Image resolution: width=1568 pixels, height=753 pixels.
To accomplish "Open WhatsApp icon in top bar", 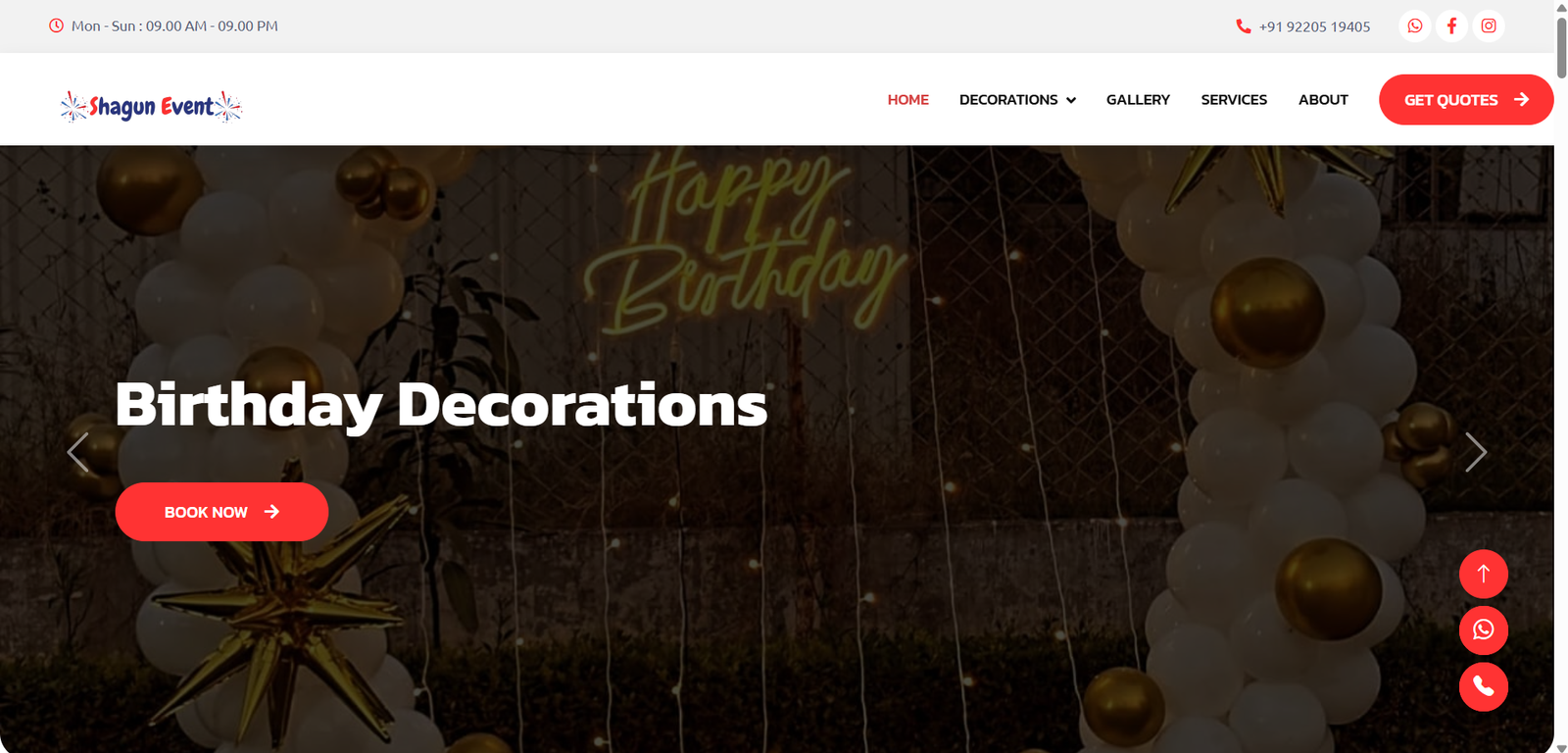I will [1415, 26].
